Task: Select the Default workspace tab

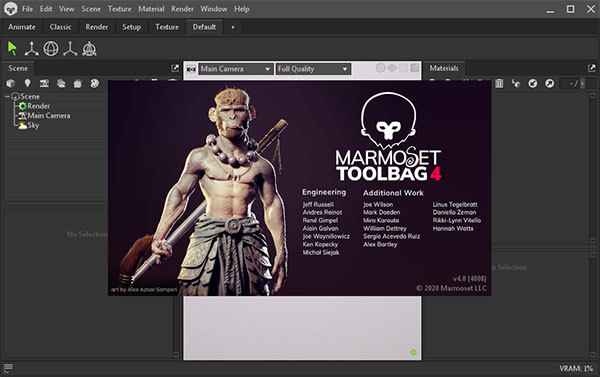Action: pos(204,27)
